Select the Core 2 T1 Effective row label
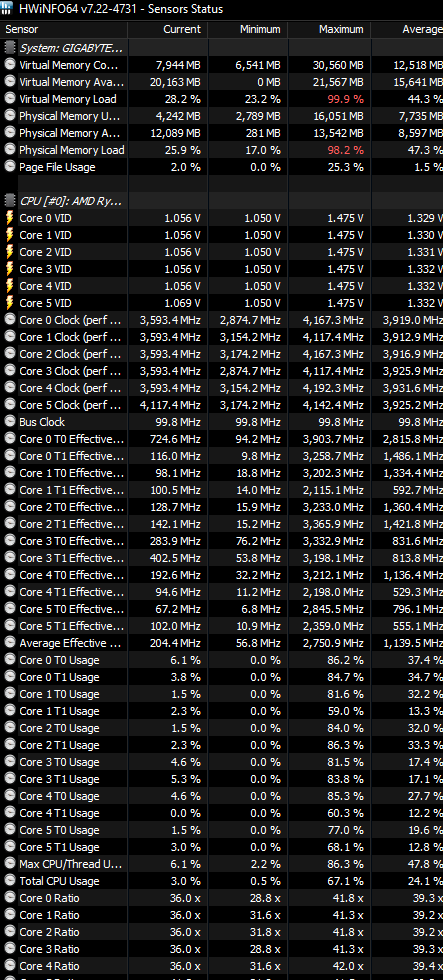Viewport: 443px width, 980px height. [x=72, y=524]
